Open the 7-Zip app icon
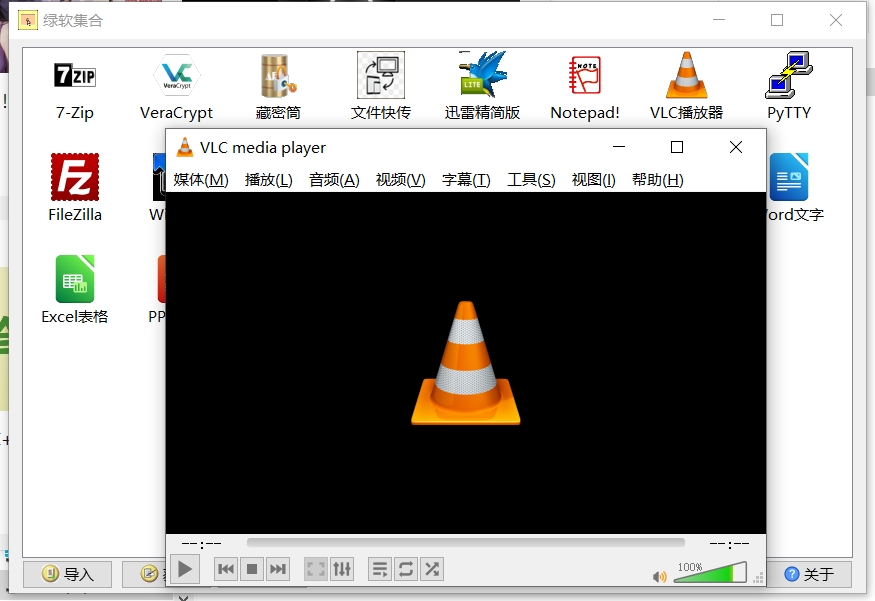Viewport: 875px width, 601px height. tap(75, 76)
